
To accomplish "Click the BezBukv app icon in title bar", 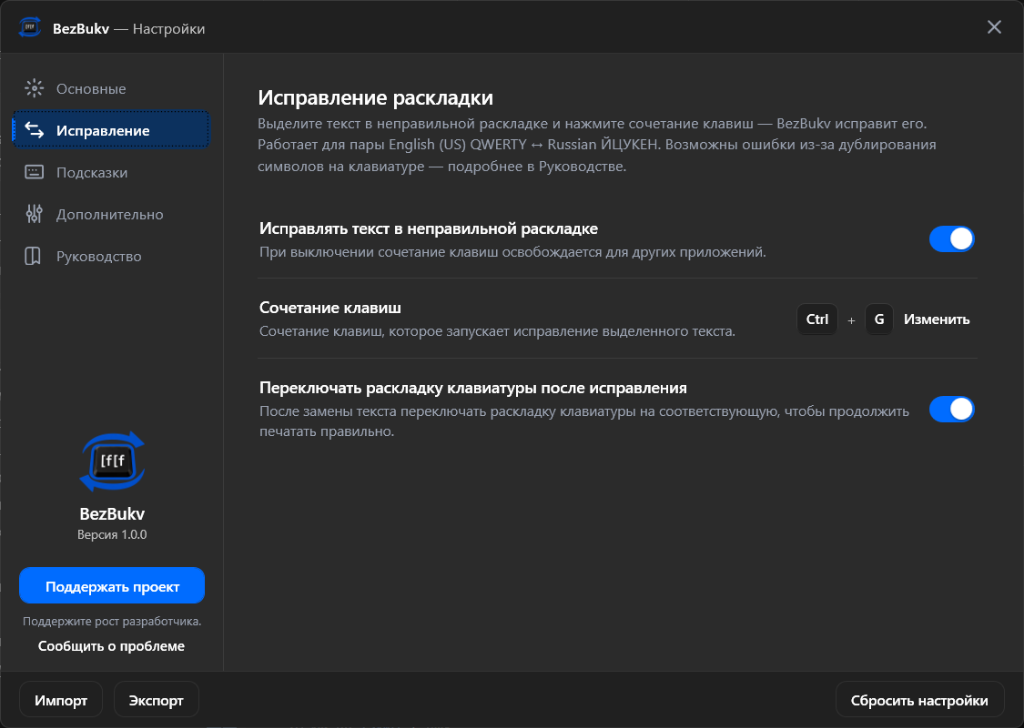I will 29,27.
